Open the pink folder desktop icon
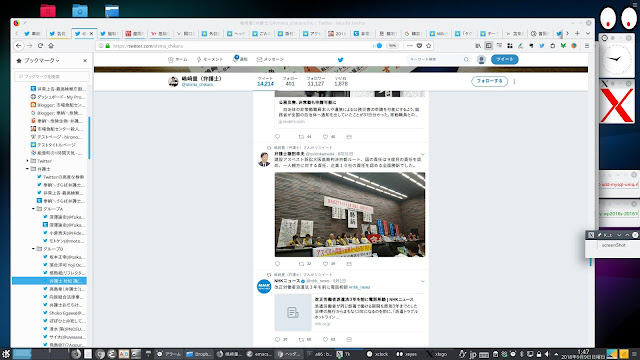The width and height of the screenshot is (640, 360). coord(48,11)
